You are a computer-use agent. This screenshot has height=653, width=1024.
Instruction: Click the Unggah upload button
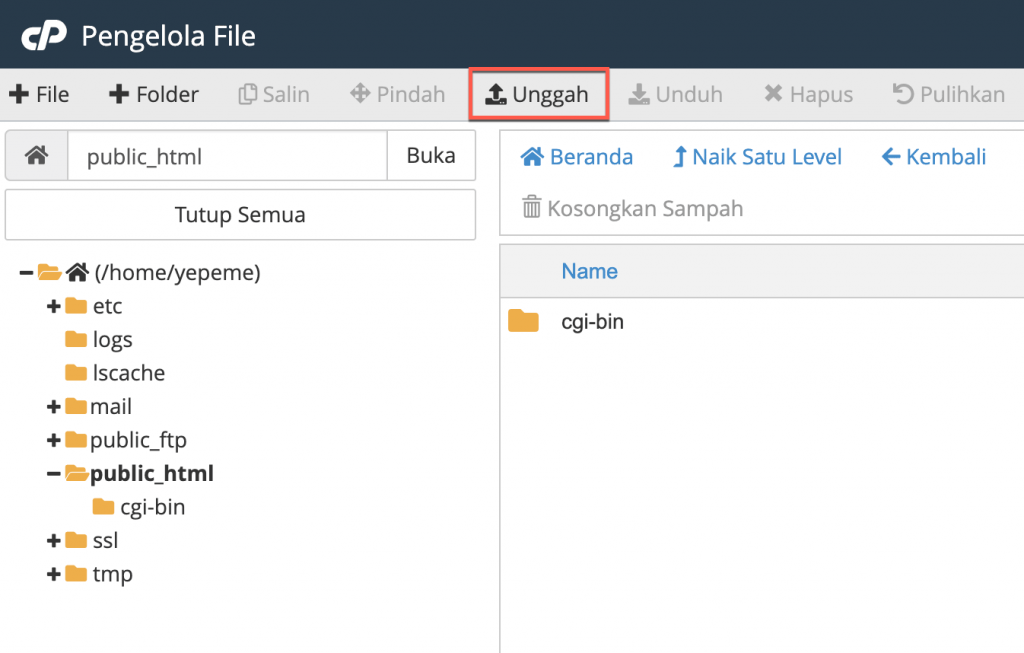538,95
